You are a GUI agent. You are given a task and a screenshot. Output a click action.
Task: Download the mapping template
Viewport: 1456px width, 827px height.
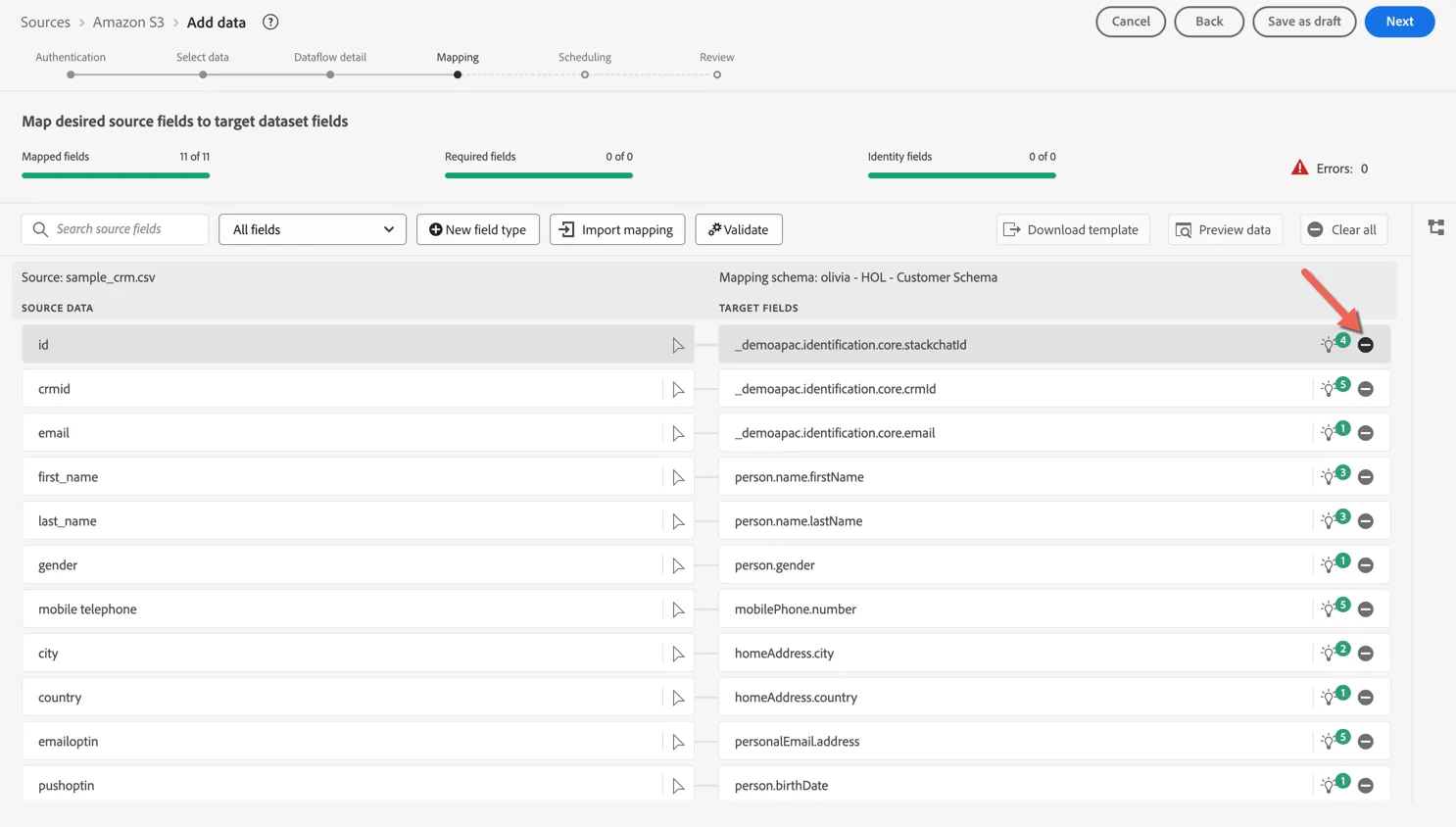[x=1073, y=229]
